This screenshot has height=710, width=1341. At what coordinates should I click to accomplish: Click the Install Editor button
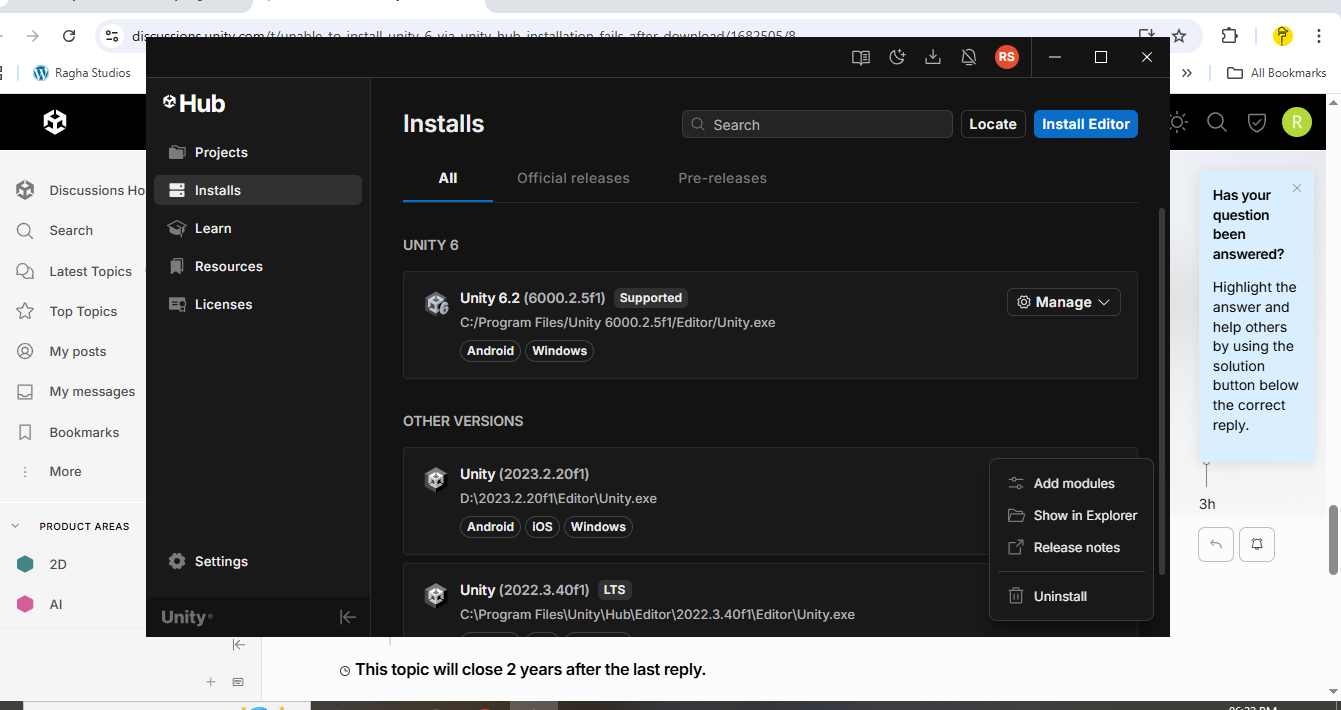[x=1085, y=123]
